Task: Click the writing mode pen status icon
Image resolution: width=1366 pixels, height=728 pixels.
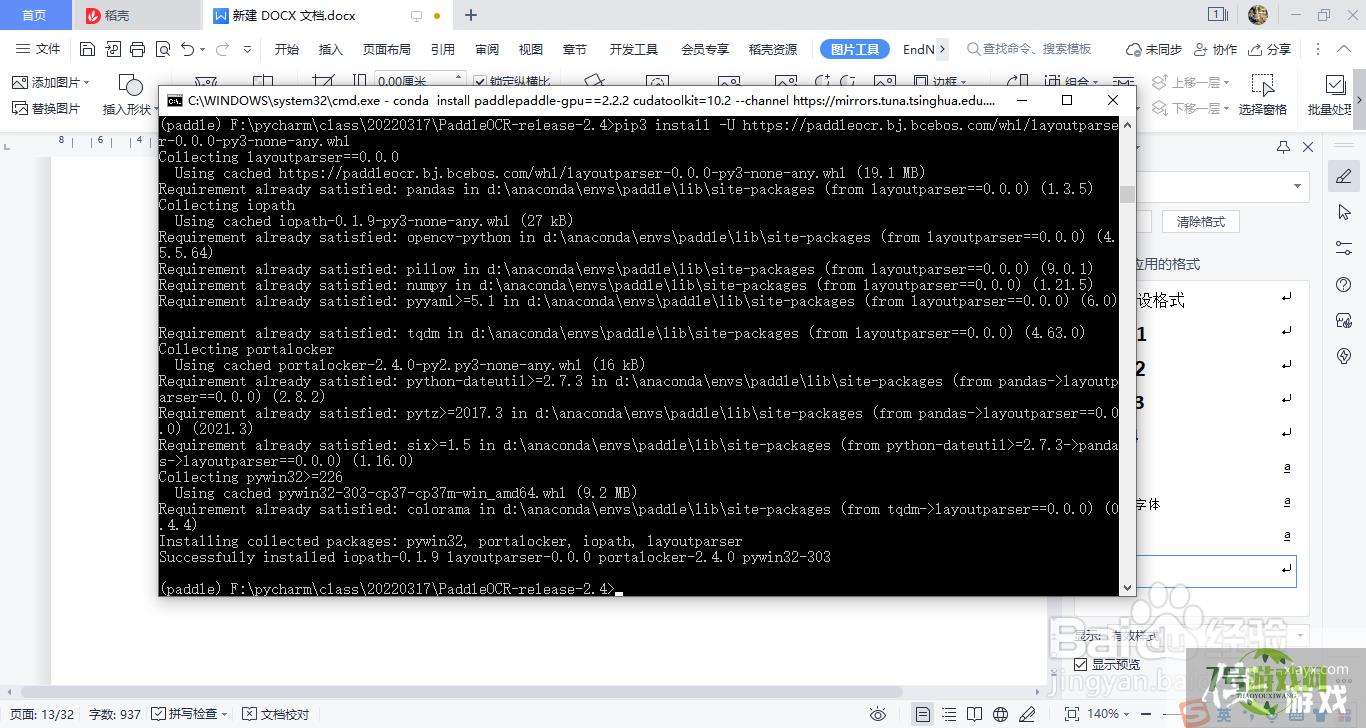Action: coord(1026,714)
